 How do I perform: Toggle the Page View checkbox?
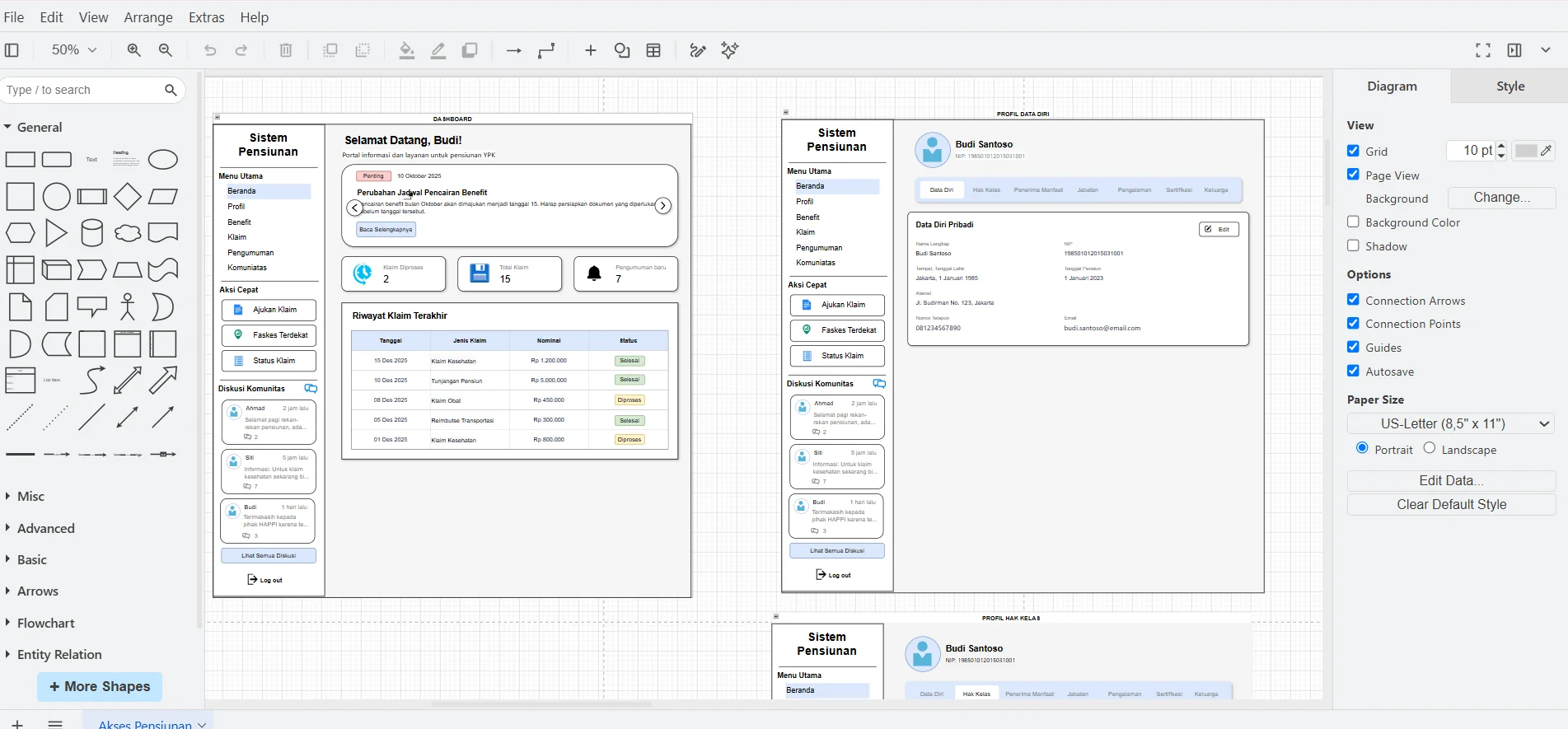[x=1353, y=175]
